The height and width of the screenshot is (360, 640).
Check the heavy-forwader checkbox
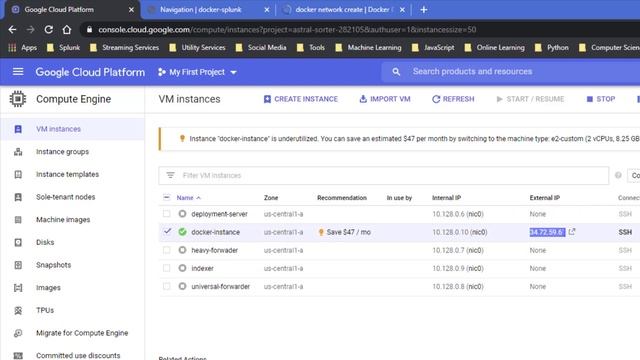pos(167,250)
